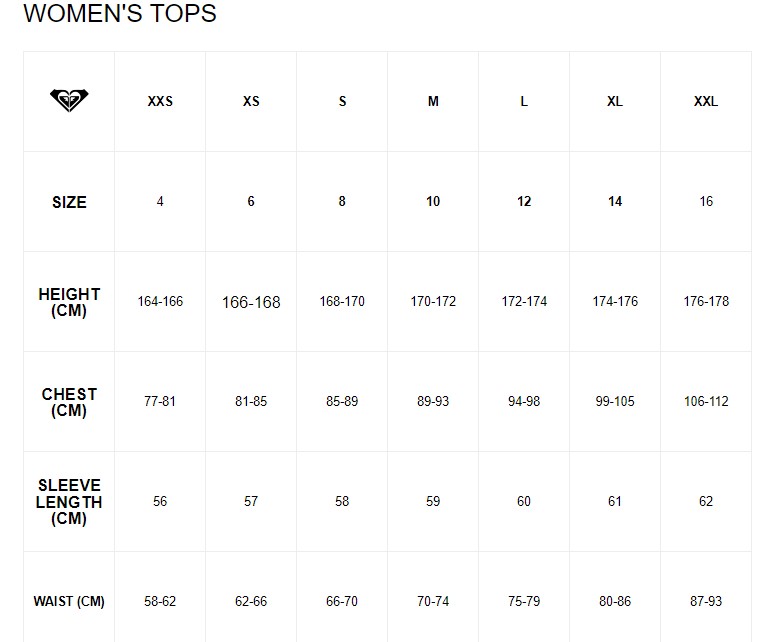Click the Roxy heart logo icon
The width and height of the screenshot is (767, 642).
tap(69, 101)
